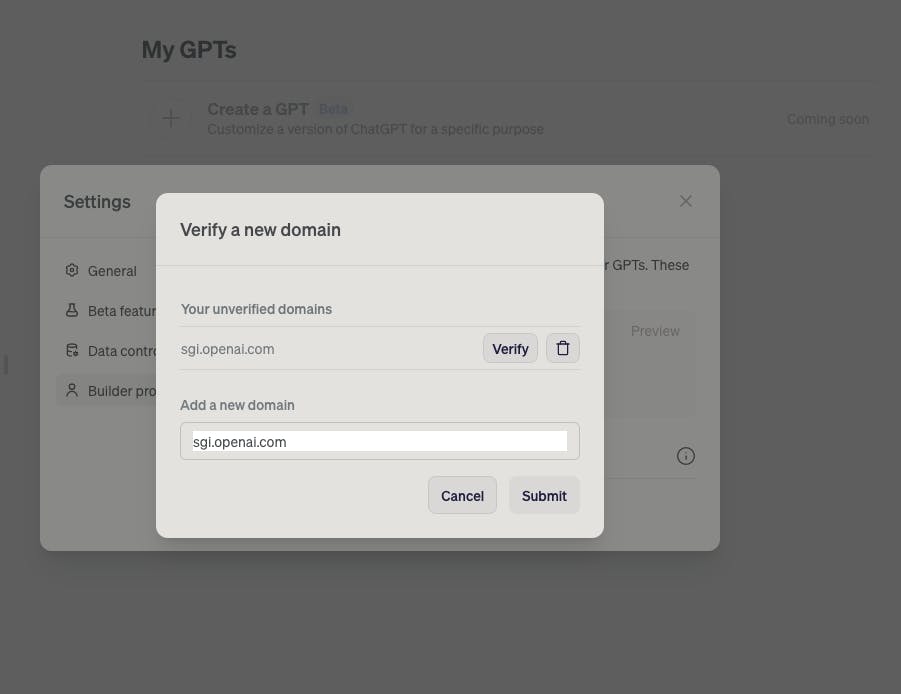Open the Data controls tab
The width and height of the screenshot is (901, 694).
pos(107,350)
